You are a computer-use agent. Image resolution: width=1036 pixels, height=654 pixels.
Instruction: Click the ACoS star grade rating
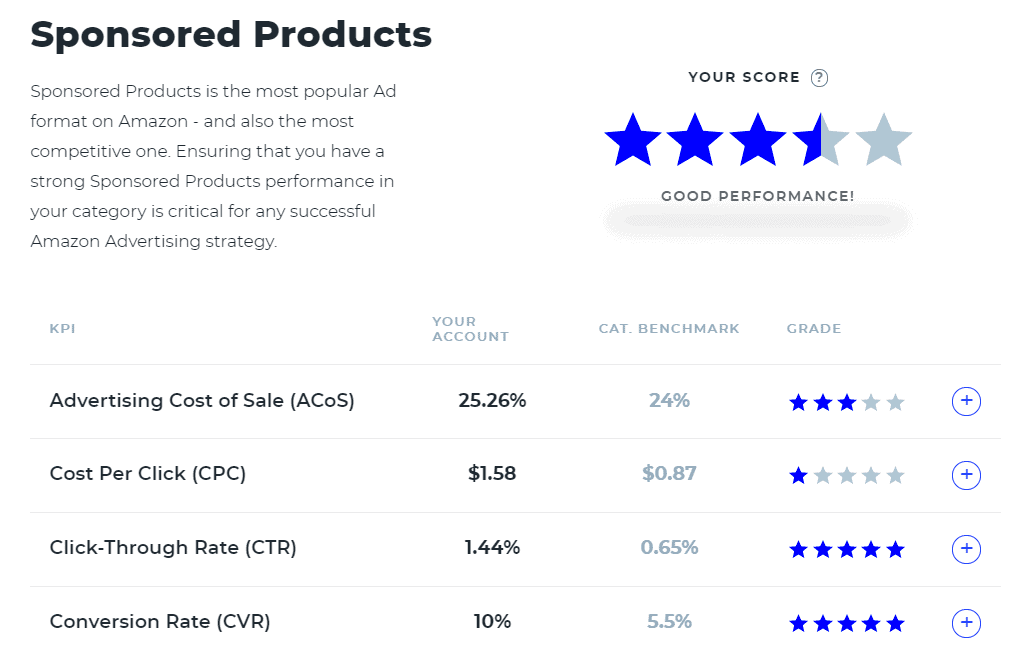tap(846, 402)
